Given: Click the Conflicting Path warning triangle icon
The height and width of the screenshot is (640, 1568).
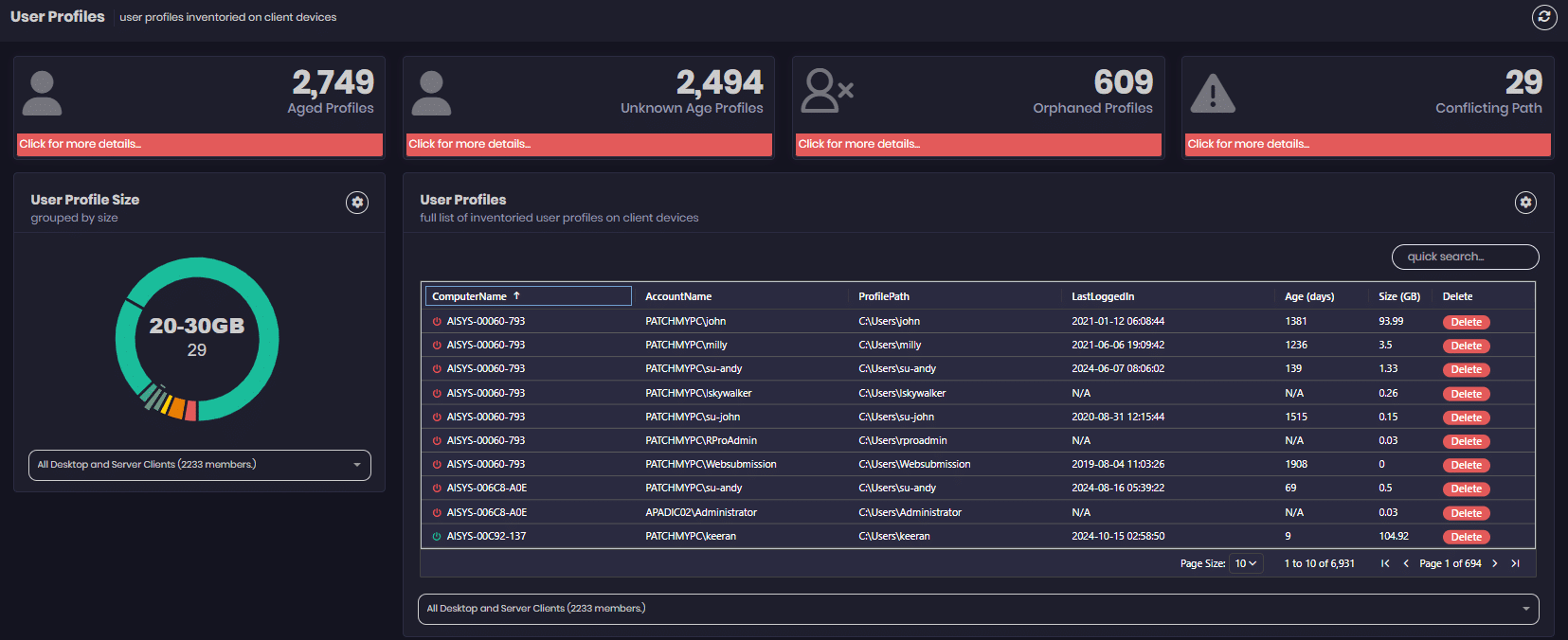Looking at the screenshot, I should click(x=1212, y=94).
